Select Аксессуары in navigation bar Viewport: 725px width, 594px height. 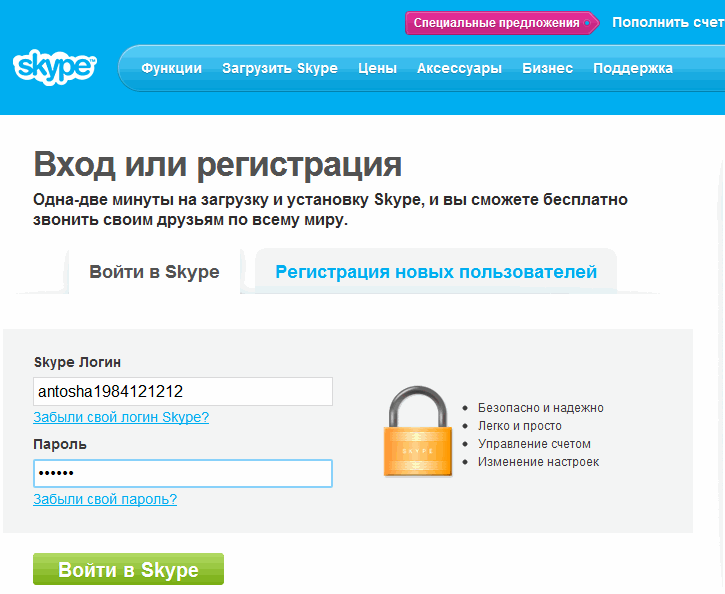pyautogui.click(x=459, y=68)
